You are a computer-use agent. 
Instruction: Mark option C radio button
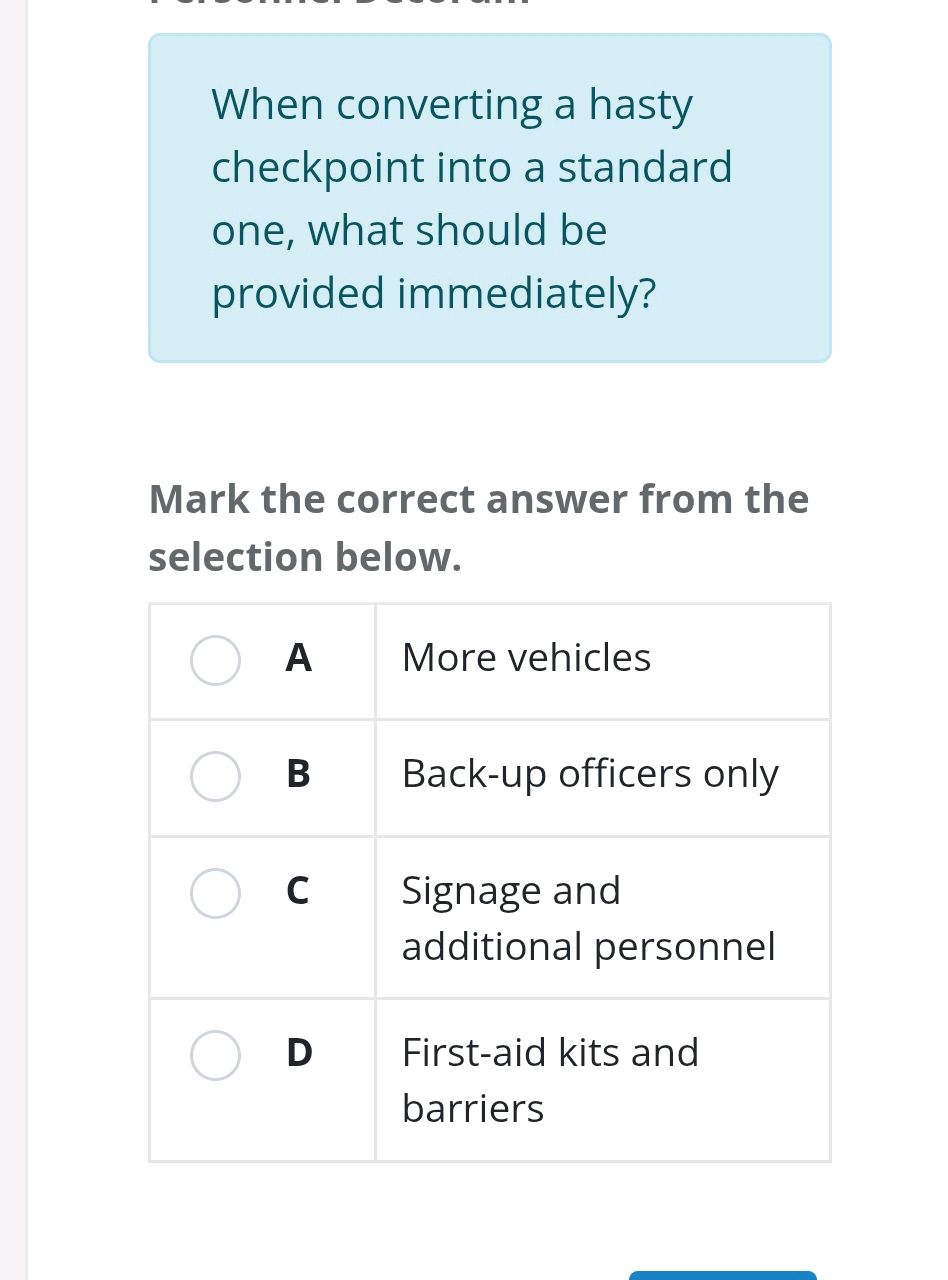pos(215,893)
